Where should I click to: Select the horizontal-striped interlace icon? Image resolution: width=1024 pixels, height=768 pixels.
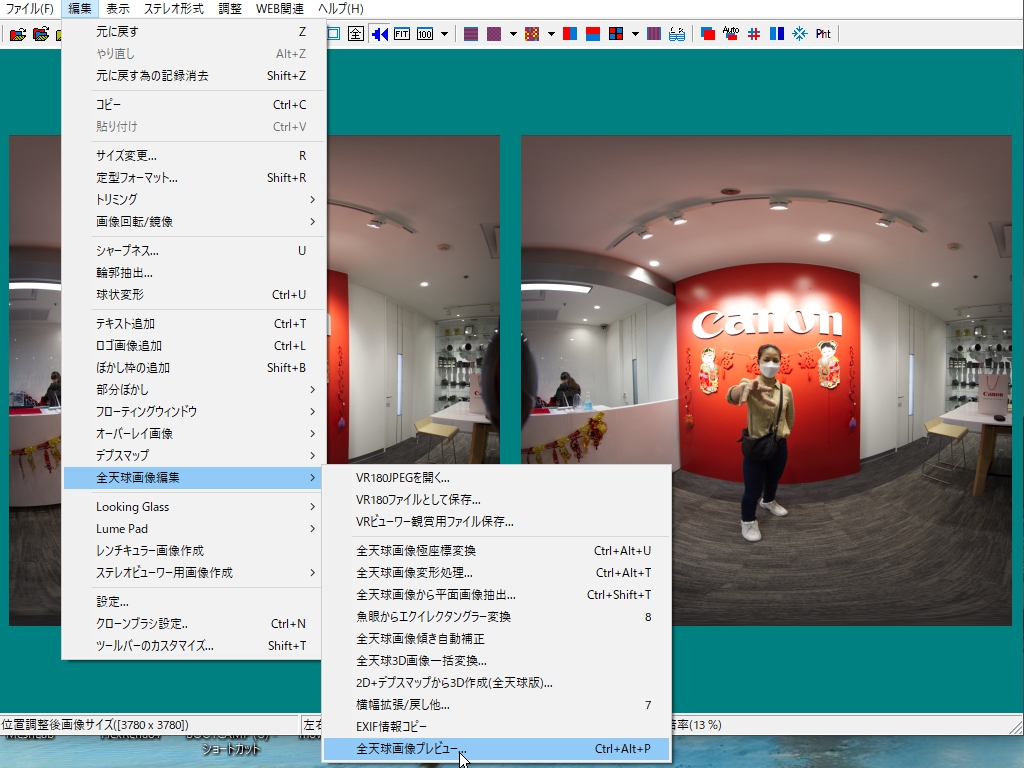(x=471, y=34)
